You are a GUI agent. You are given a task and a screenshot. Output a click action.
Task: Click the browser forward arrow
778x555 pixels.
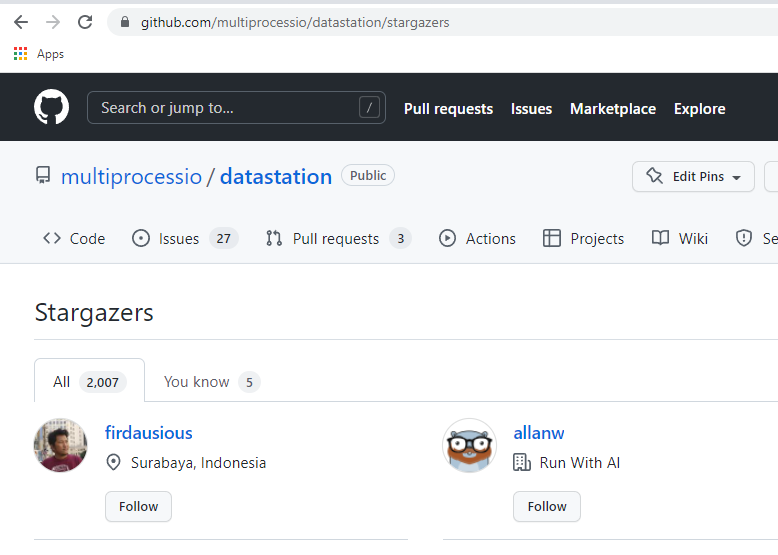[x=53, y=22]
